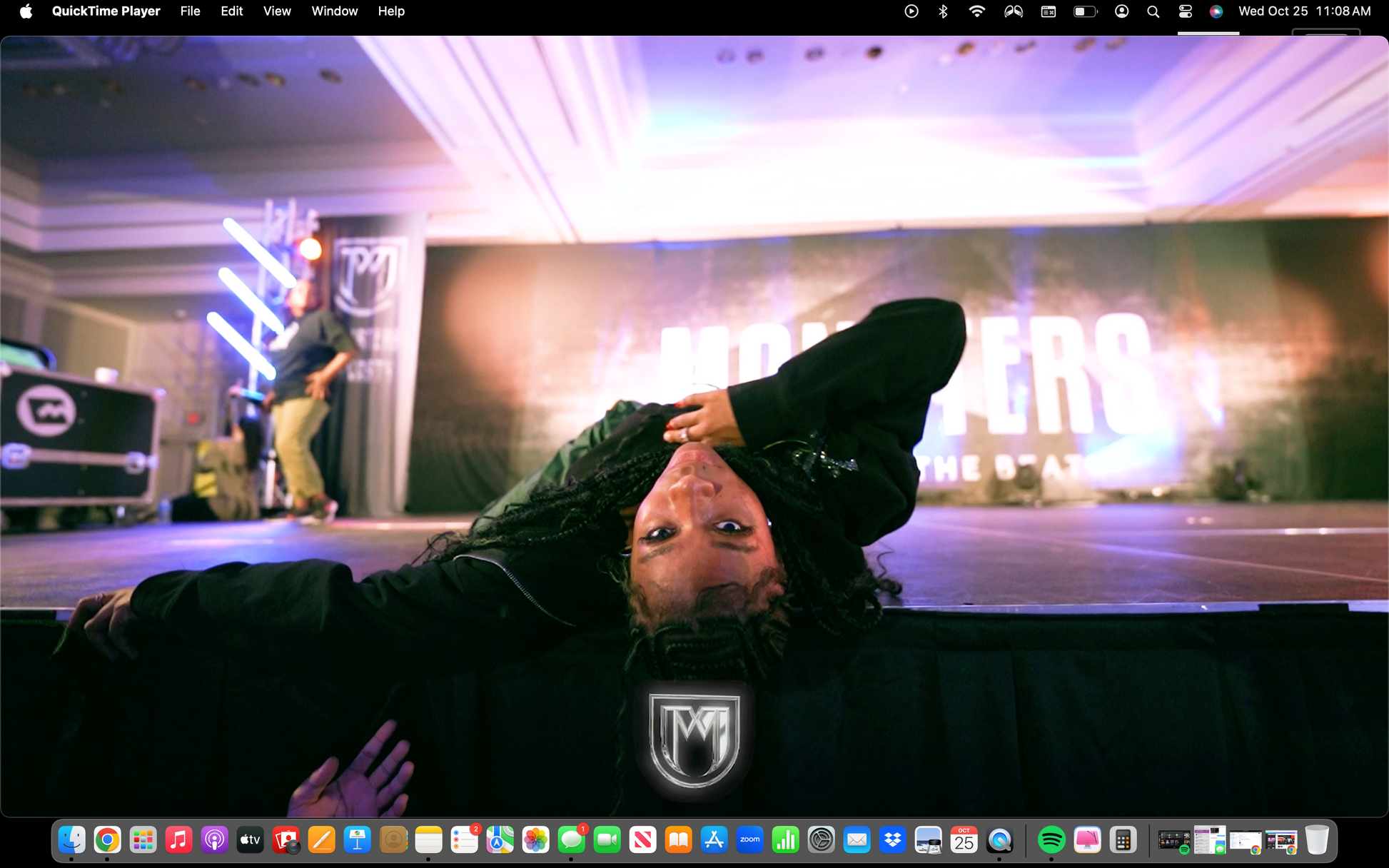Image resolution: width=1389 pixels, height=868 pixels.
Task: Open the Window menu
Action: [x=334, y=11]
